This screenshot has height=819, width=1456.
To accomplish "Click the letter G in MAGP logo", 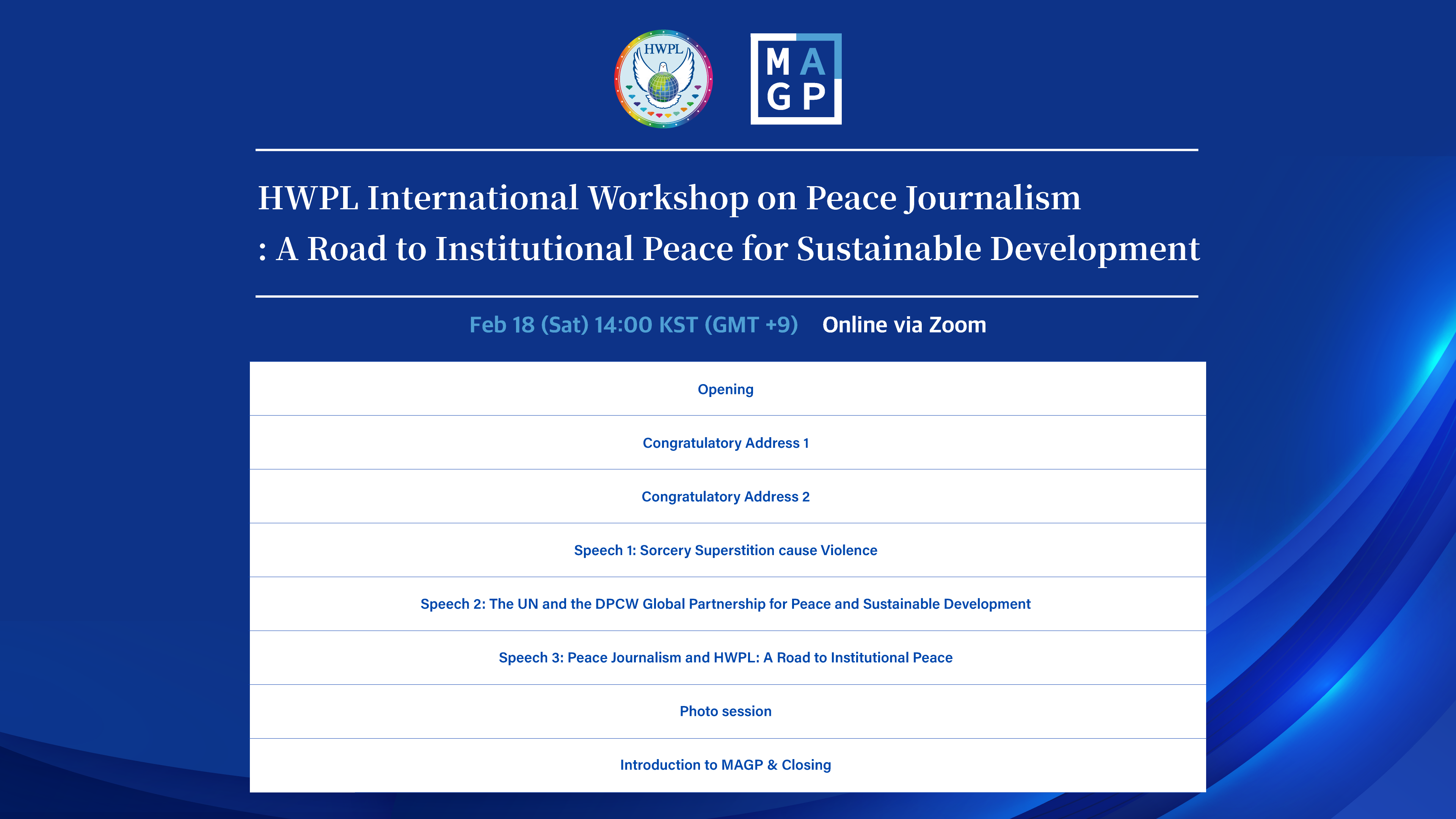I will pos(778,97).
